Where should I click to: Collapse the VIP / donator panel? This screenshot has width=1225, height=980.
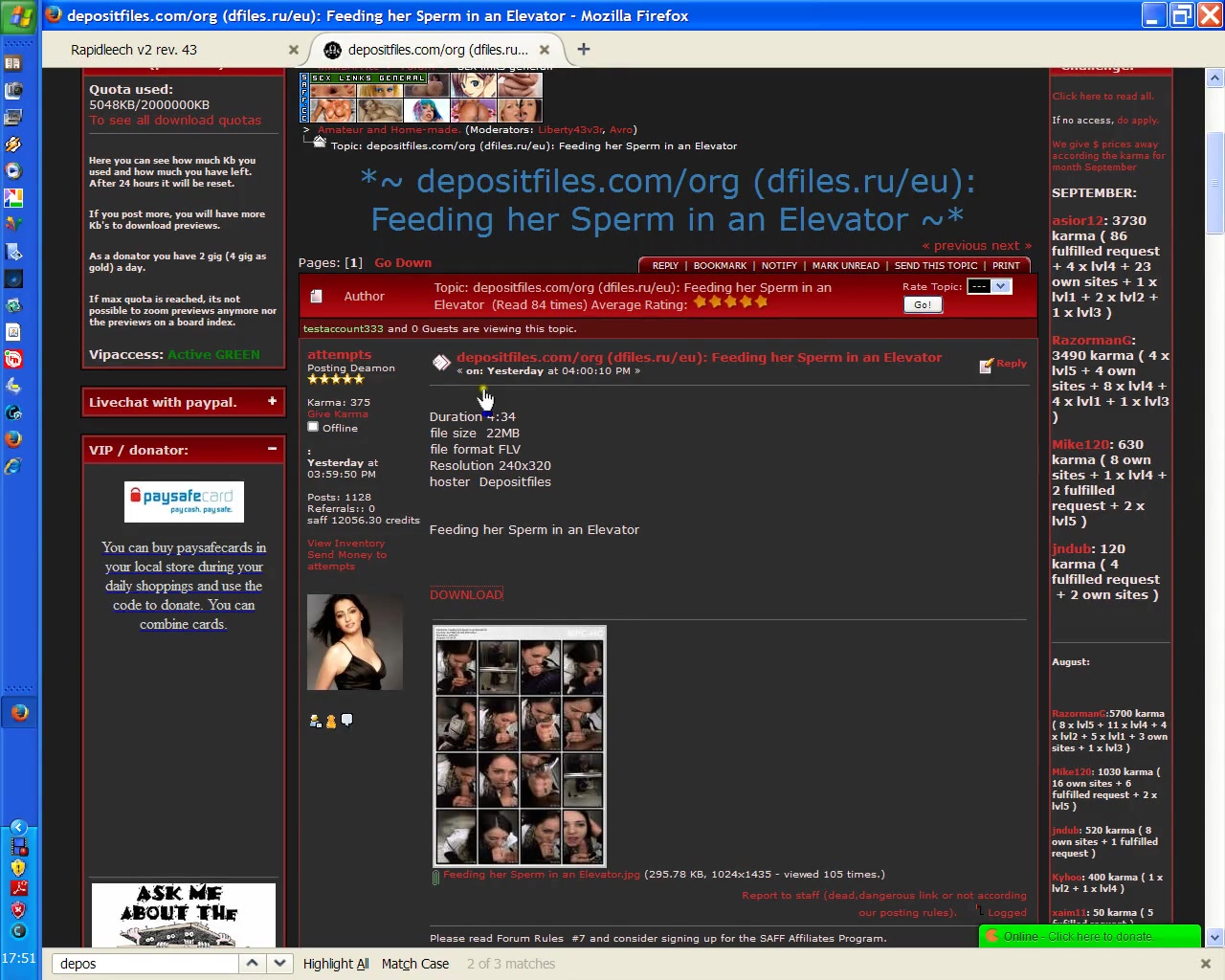(x=272, y=449)
